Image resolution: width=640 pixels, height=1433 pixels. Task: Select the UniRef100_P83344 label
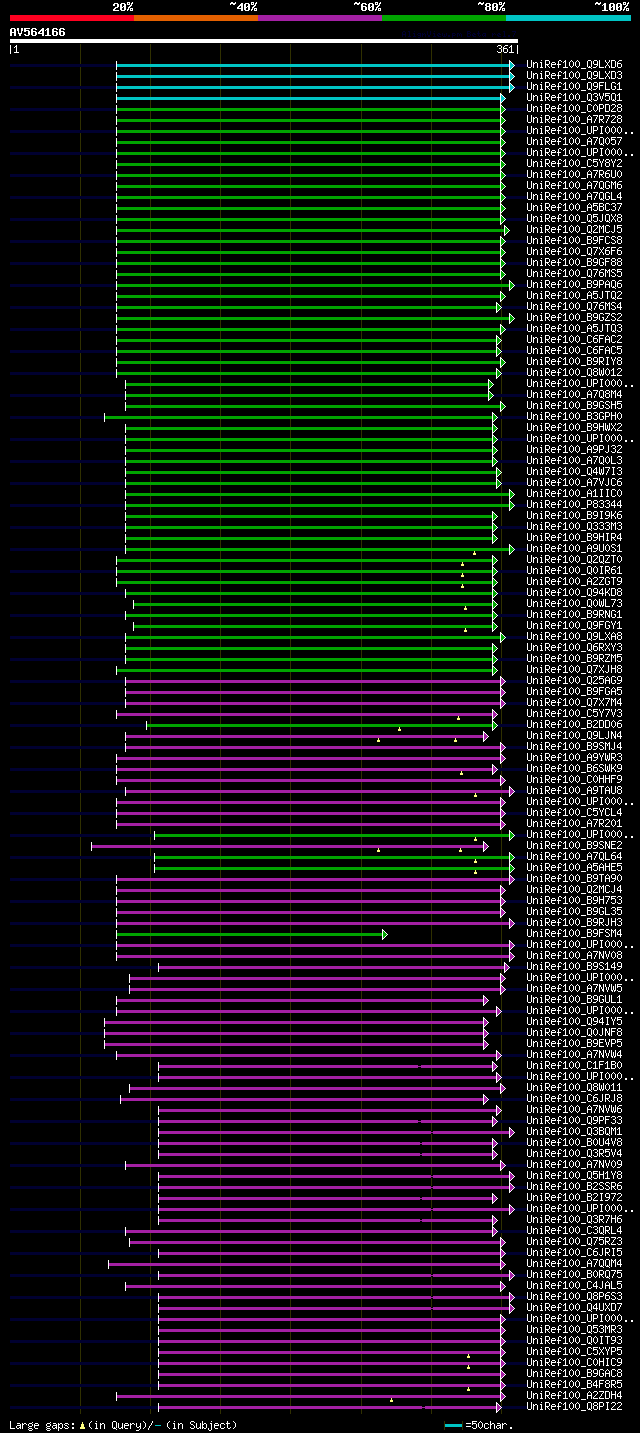pyautogui.click(x=574, y=505)
